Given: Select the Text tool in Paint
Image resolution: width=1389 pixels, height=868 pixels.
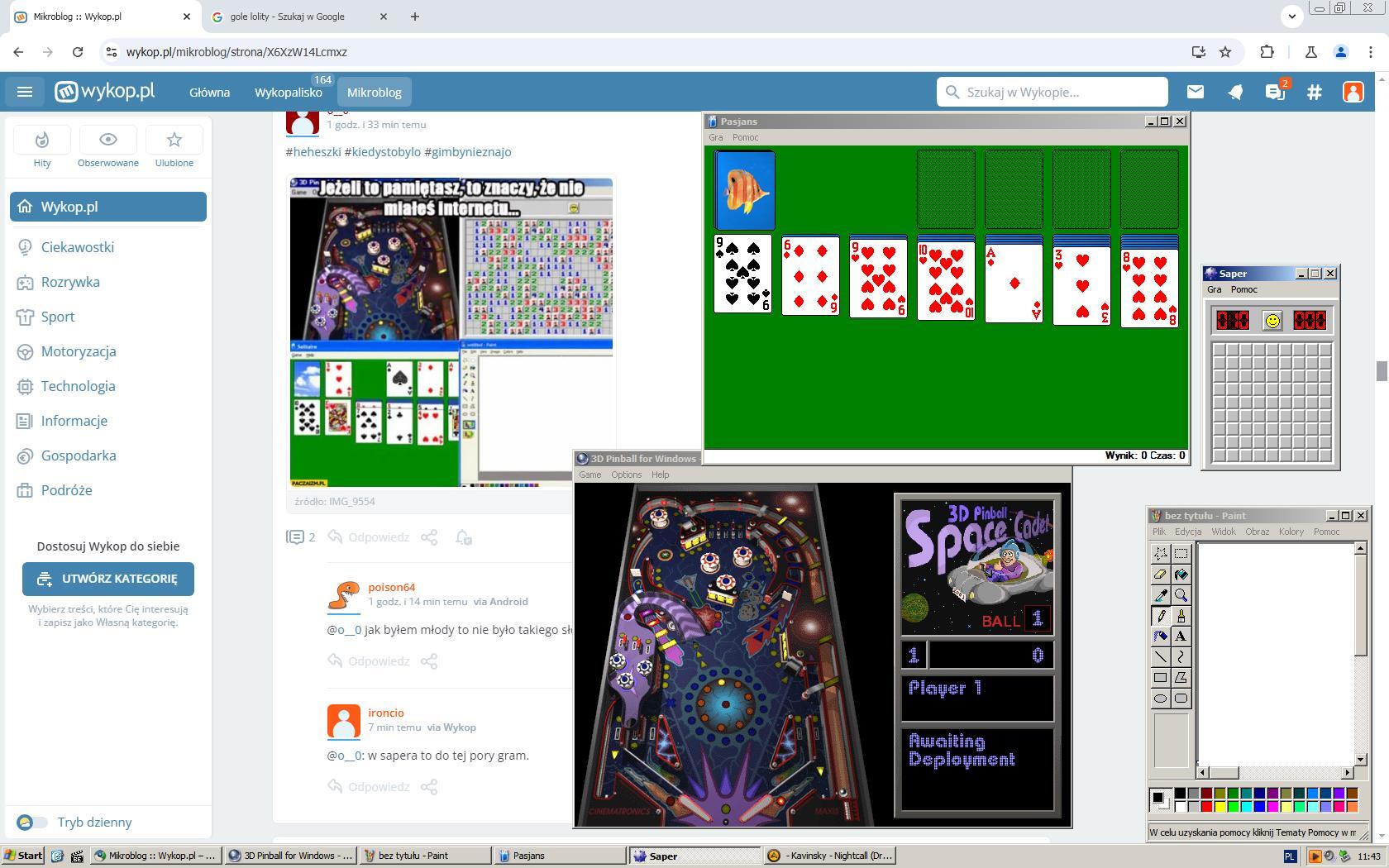Looking at the screenshot, I should pyautogui.click(x=1181, y=637).
